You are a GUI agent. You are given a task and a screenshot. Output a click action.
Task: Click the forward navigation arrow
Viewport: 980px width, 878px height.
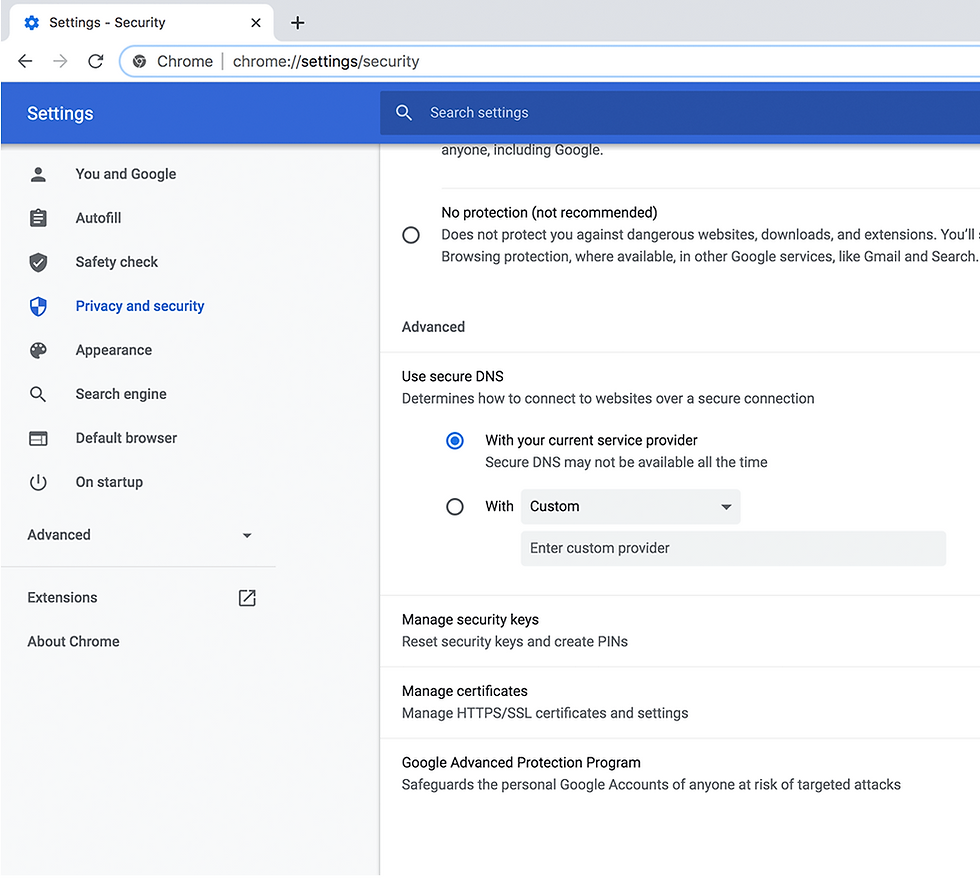[60, 61]
